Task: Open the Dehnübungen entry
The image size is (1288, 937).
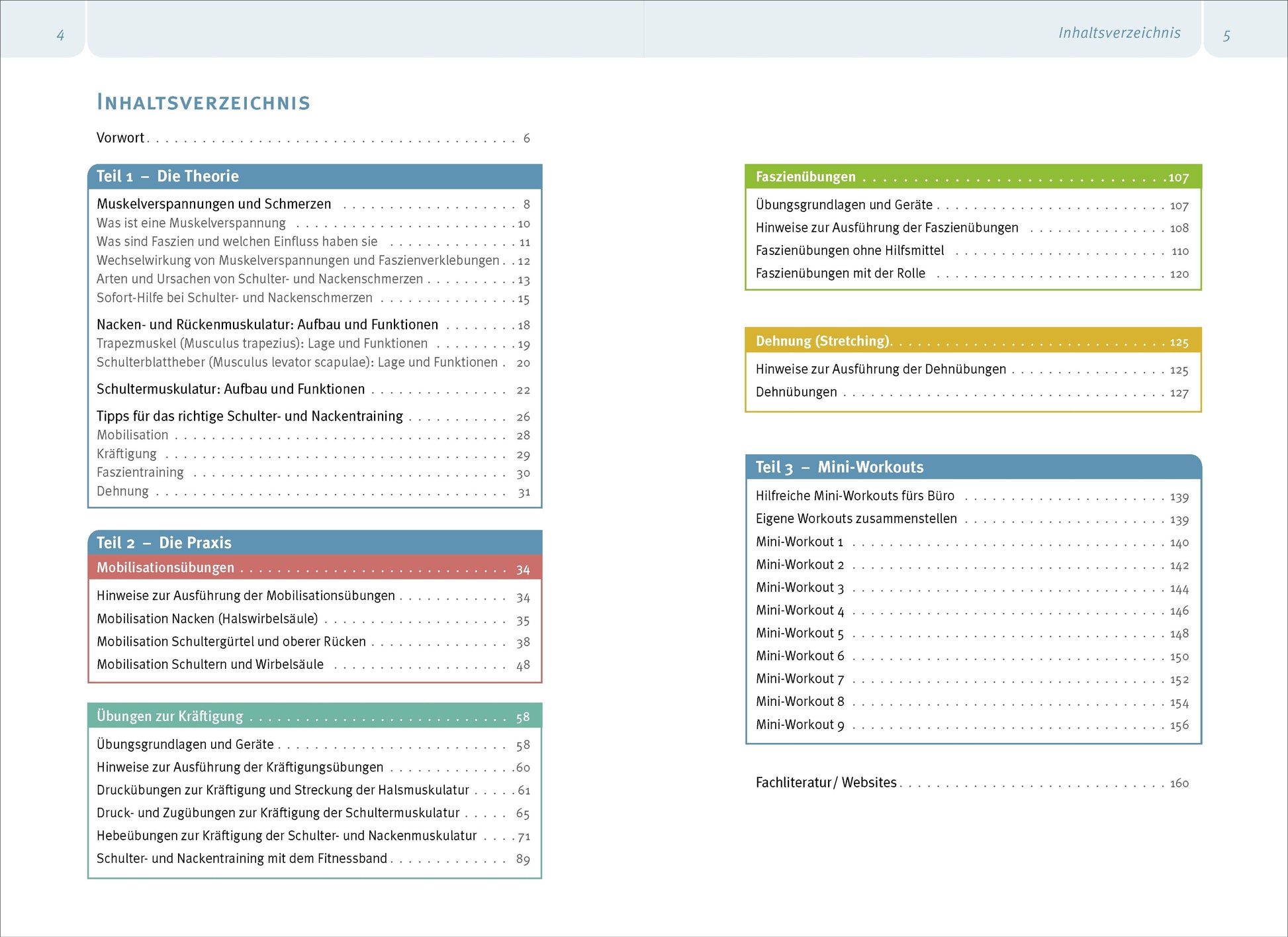Action: [x=796, y=393]
